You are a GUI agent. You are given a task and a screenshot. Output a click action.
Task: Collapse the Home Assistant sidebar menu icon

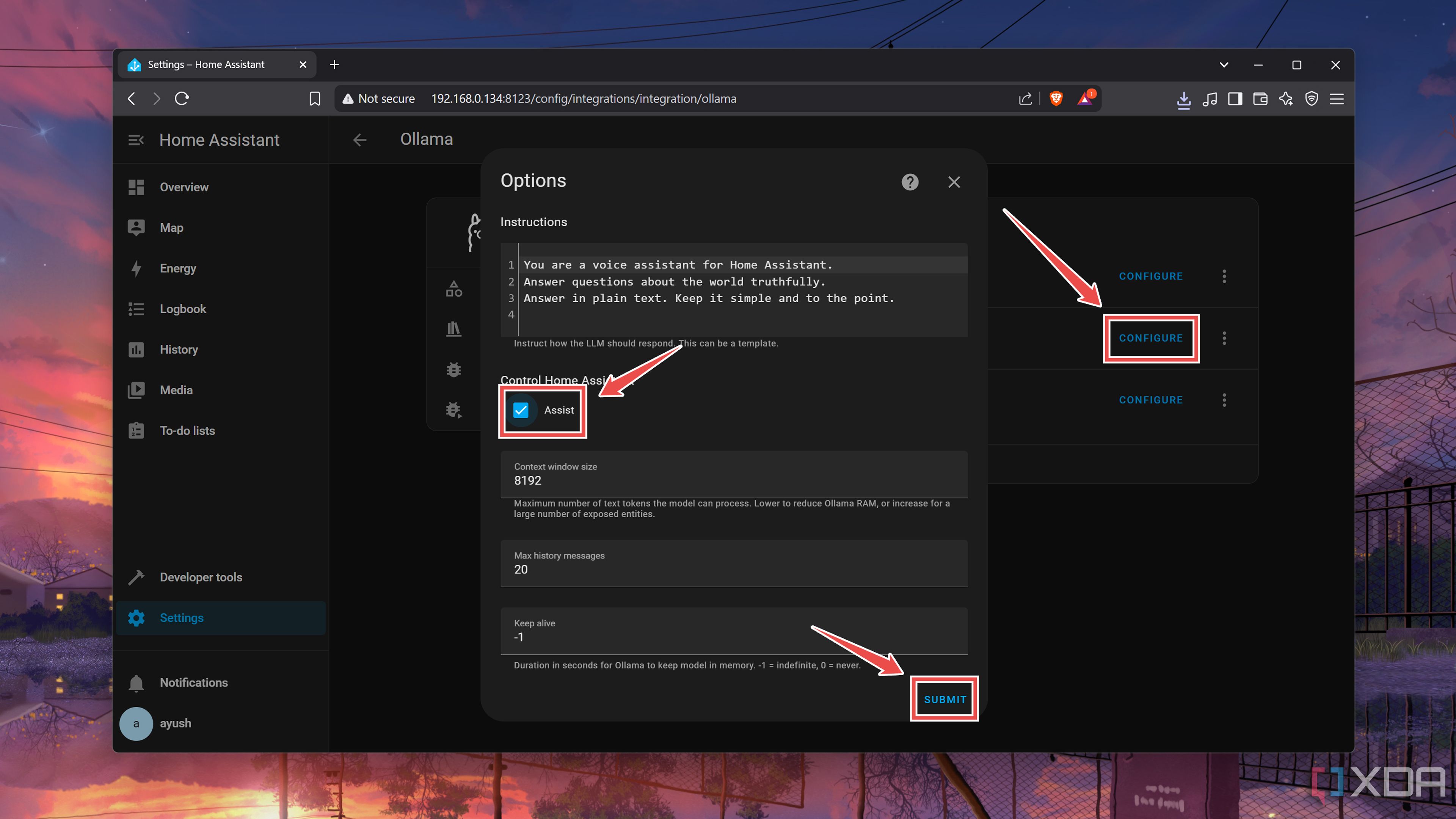click(136, 140)
